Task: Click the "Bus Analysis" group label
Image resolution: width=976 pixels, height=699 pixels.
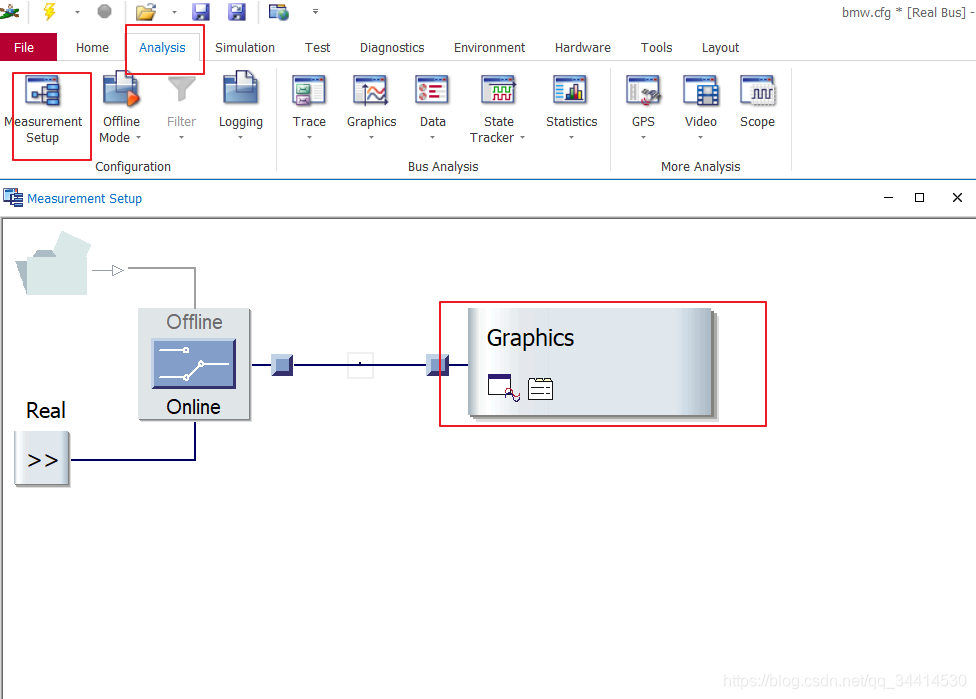Action: (443, 167)
